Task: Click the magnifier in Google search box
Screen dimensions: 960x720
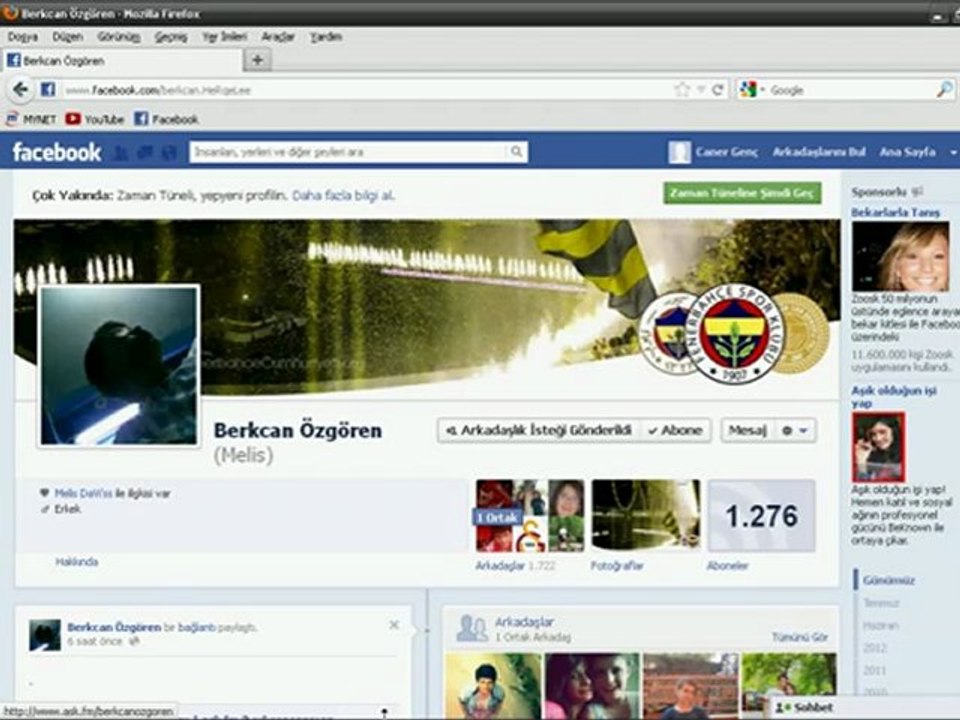Action: click(x=944, y=90)
